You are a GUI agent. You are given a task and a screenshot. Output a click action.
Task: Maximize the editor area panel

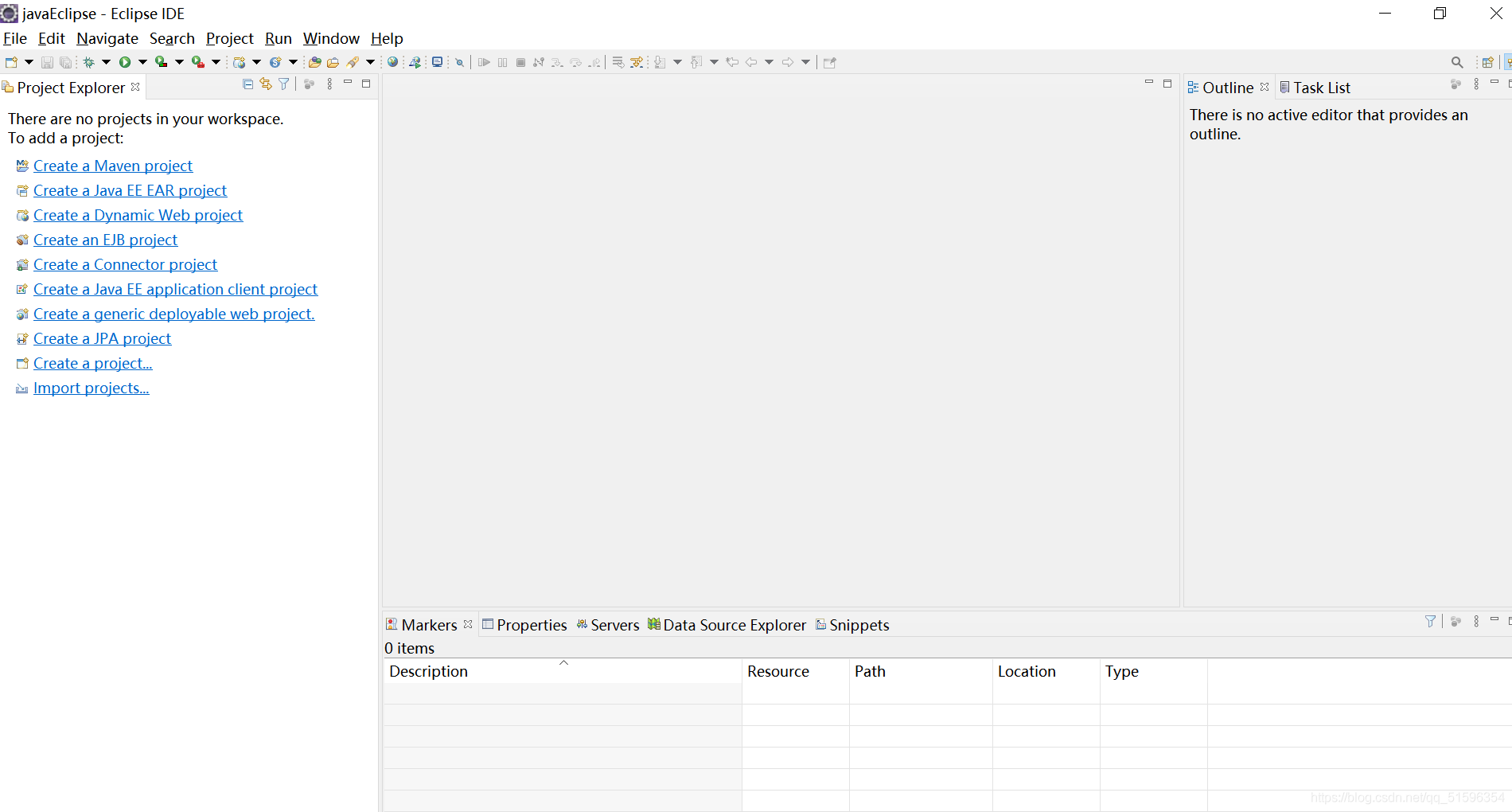click(x=1167, y=83)
